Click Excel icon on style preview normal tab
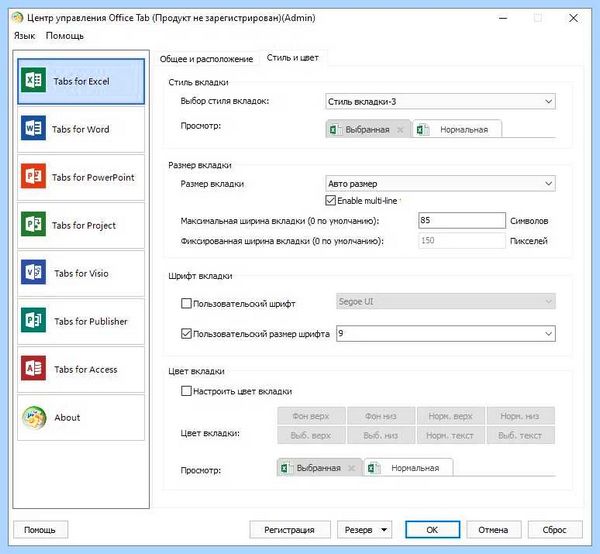600x554 pixels. point(422,130)
